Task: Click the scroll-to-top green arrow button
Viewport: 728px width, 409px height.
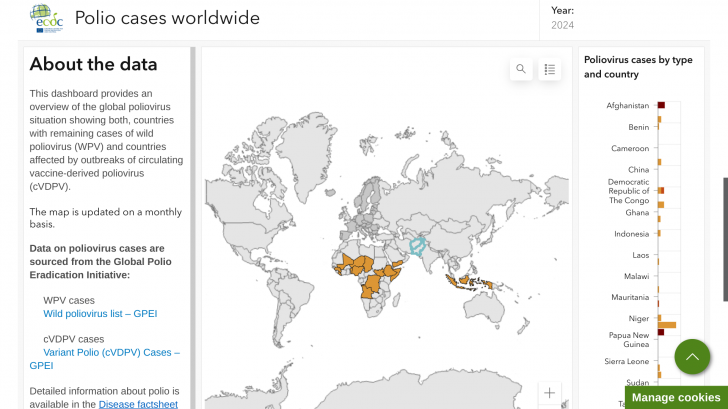Action: pyautogui.click(x=692, y=357)
